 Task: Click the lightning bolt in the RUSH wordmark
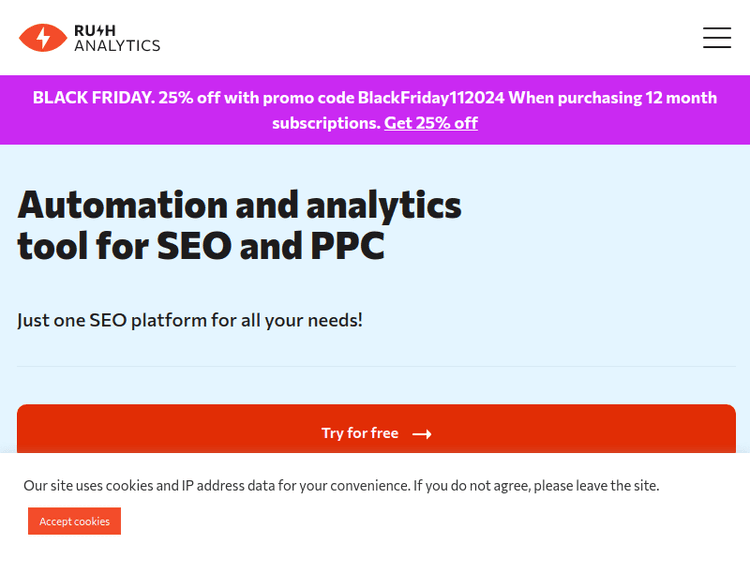point(104,30)
